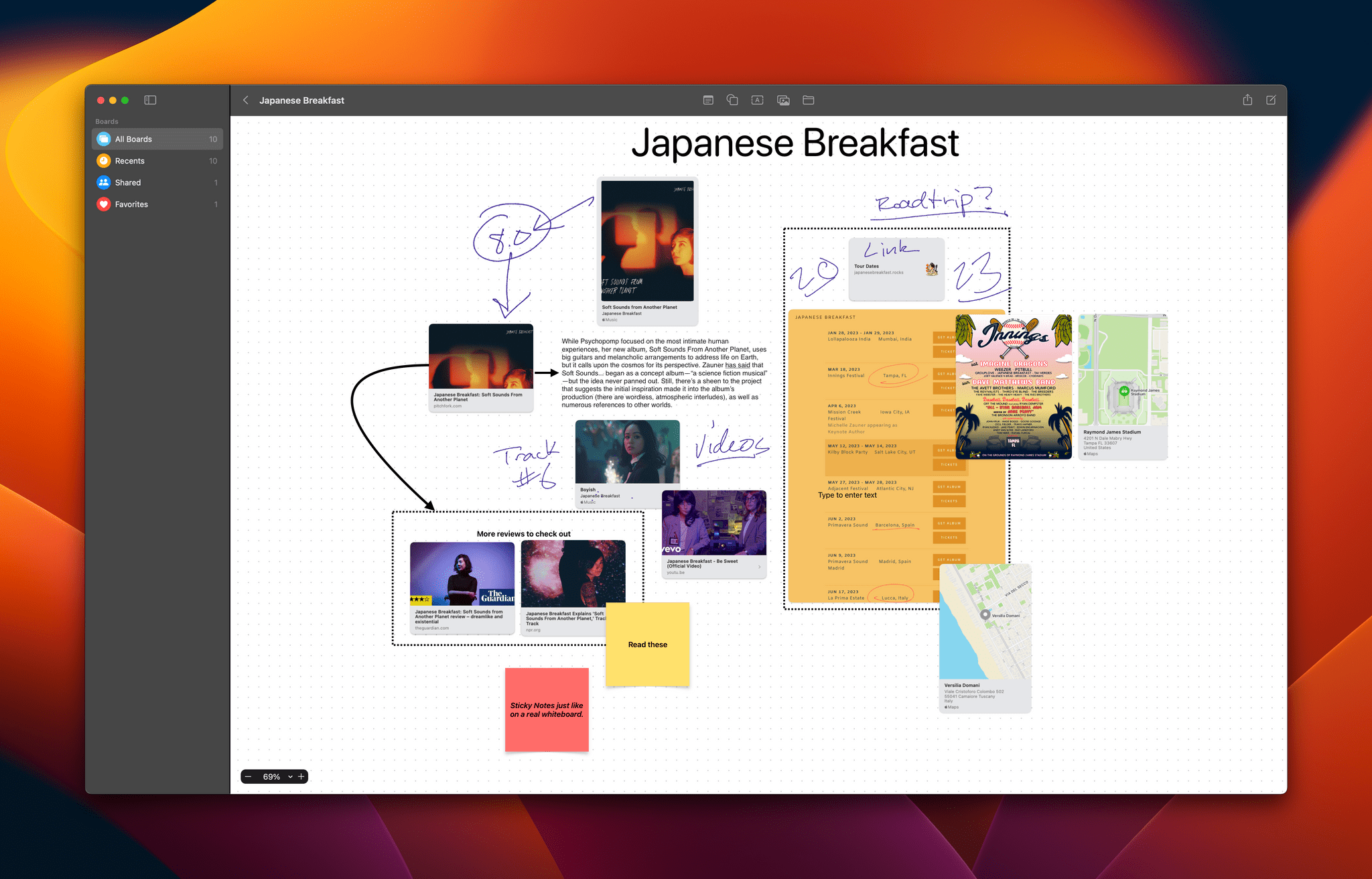Image resolution: width=1372 pixels, height=879 pixels.
Task: Select the red Sticky Notes sticky note
Action: point(547,709)
